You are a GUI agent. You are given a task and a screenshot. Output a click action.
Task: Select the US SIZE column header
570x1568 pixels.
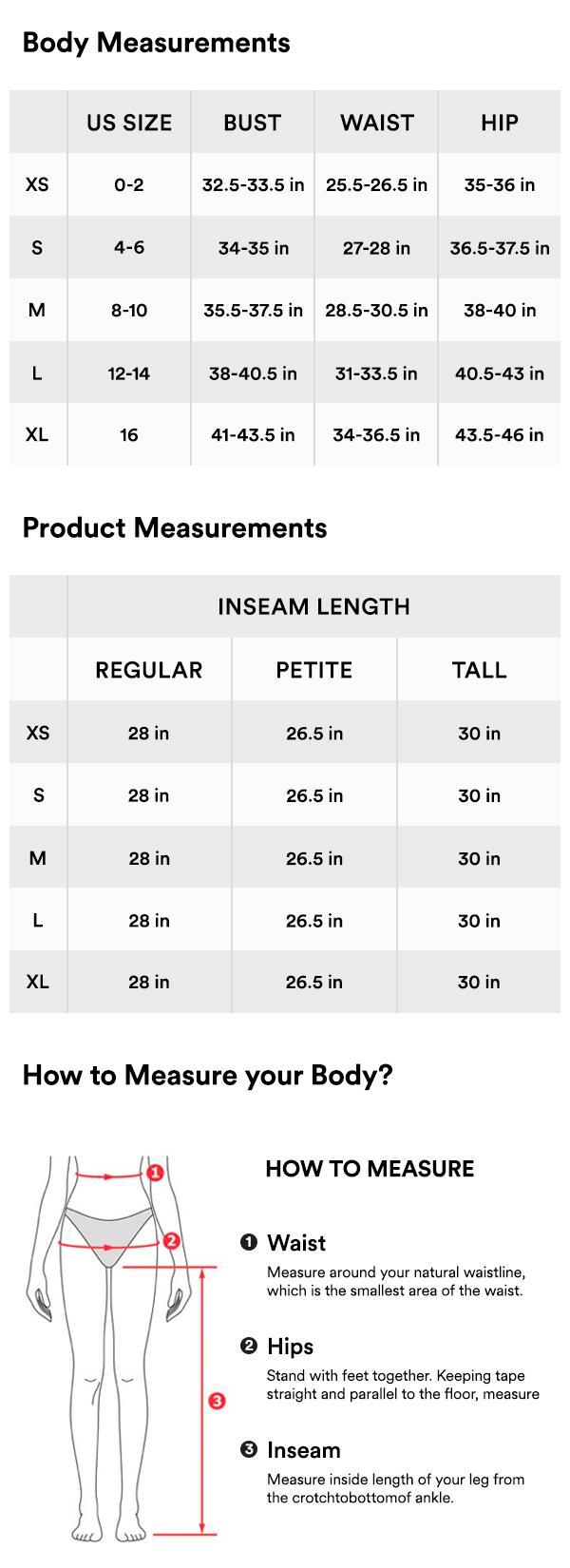[x=129, y=123]
